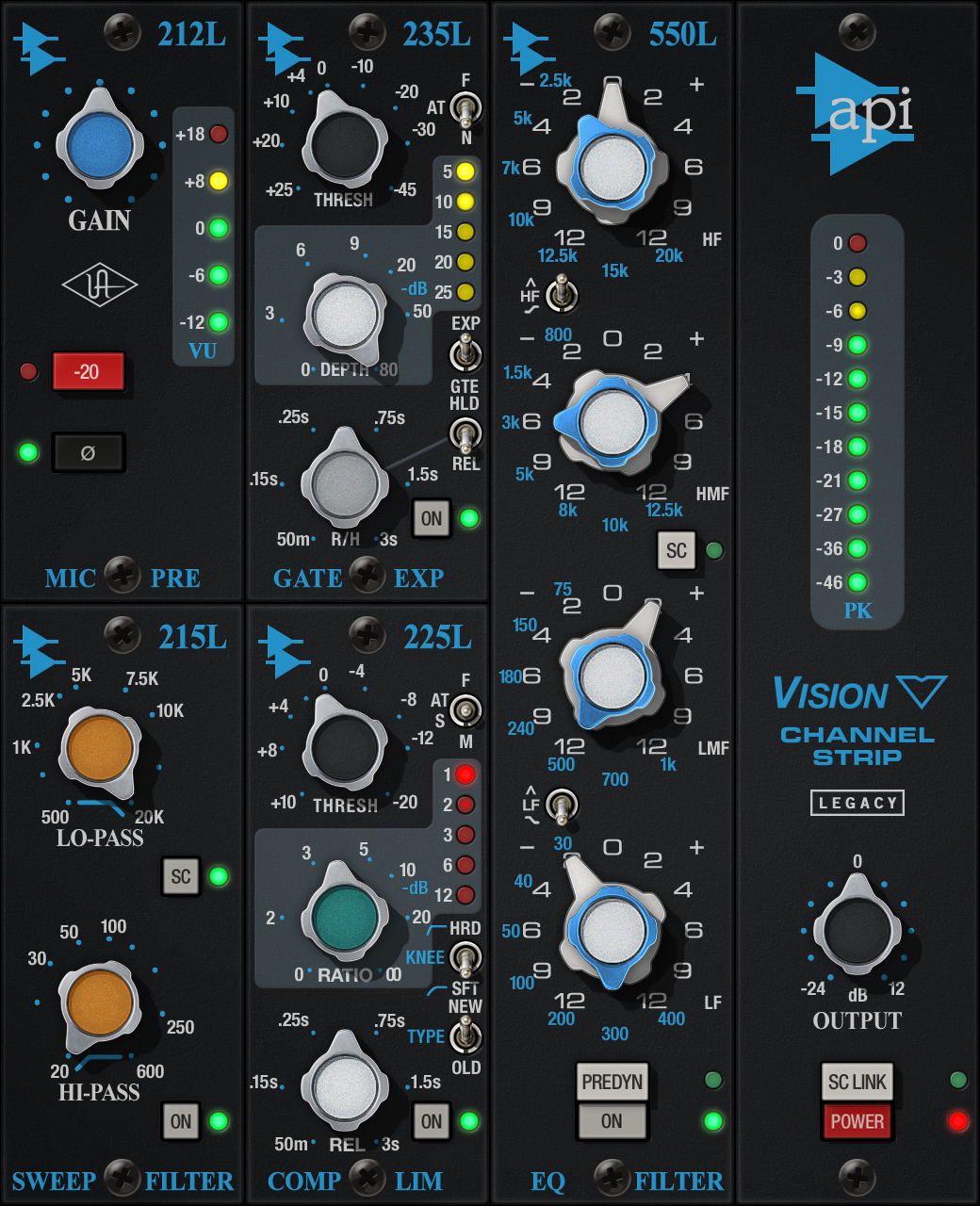Click the LED beside the SC LINK button
980x1206 pixels.
(x=958, y=1080)
